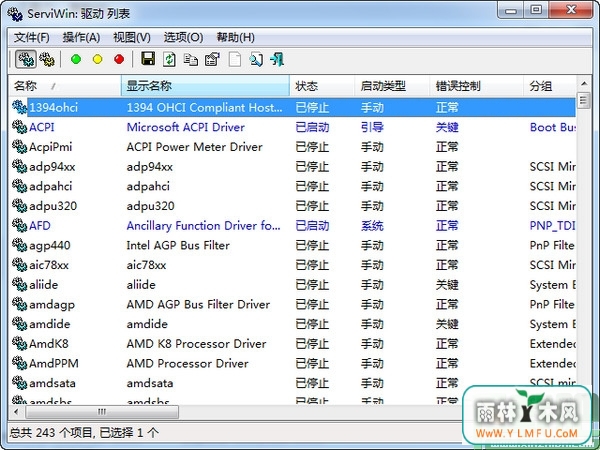Click gear icon of 1394ohci row

(x=19, y=107)
